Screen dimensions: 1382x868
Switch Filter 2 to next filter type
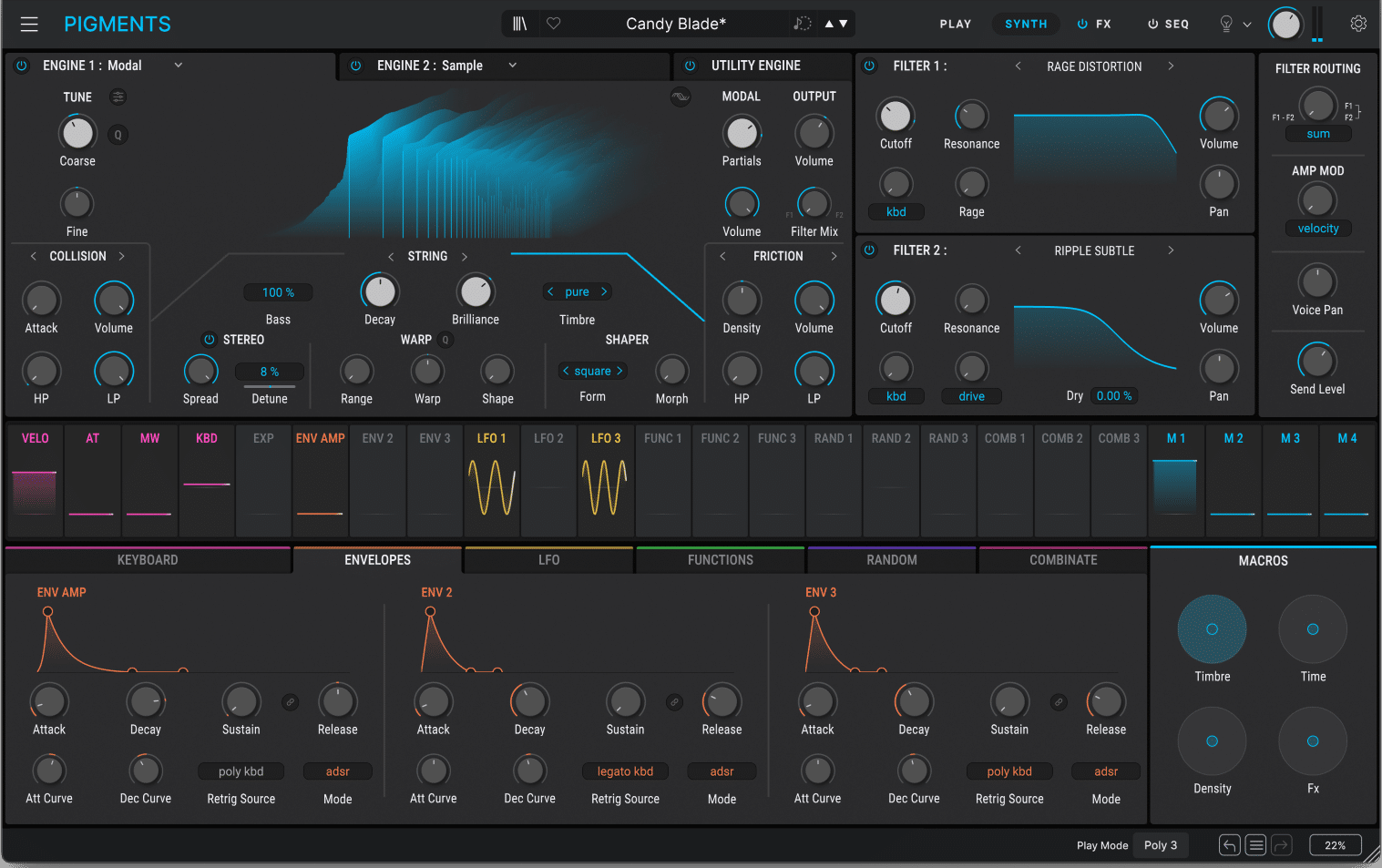pyautogui.click(x=1171, y=250)
